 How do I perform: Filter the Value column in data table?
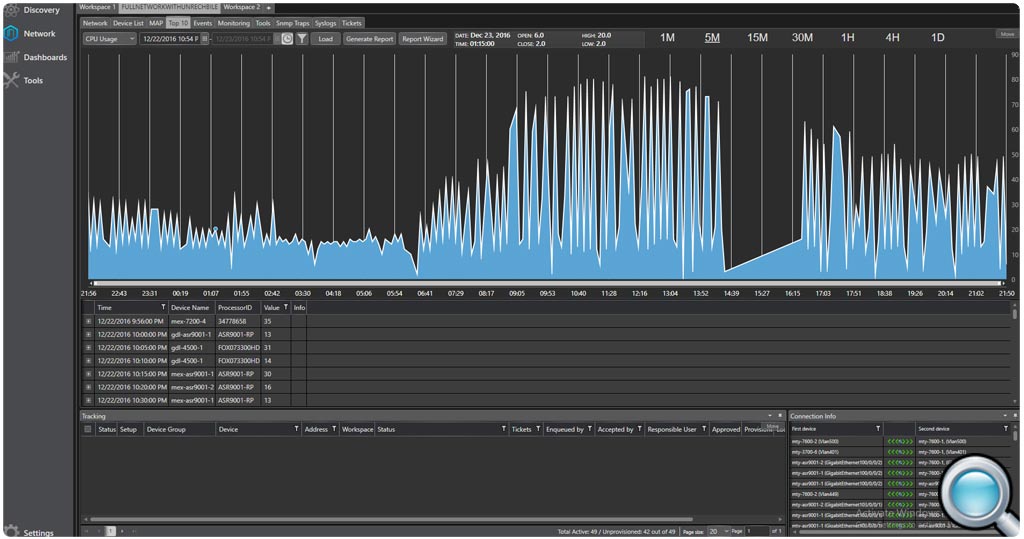pyautogui.click(x=285, y=307)
